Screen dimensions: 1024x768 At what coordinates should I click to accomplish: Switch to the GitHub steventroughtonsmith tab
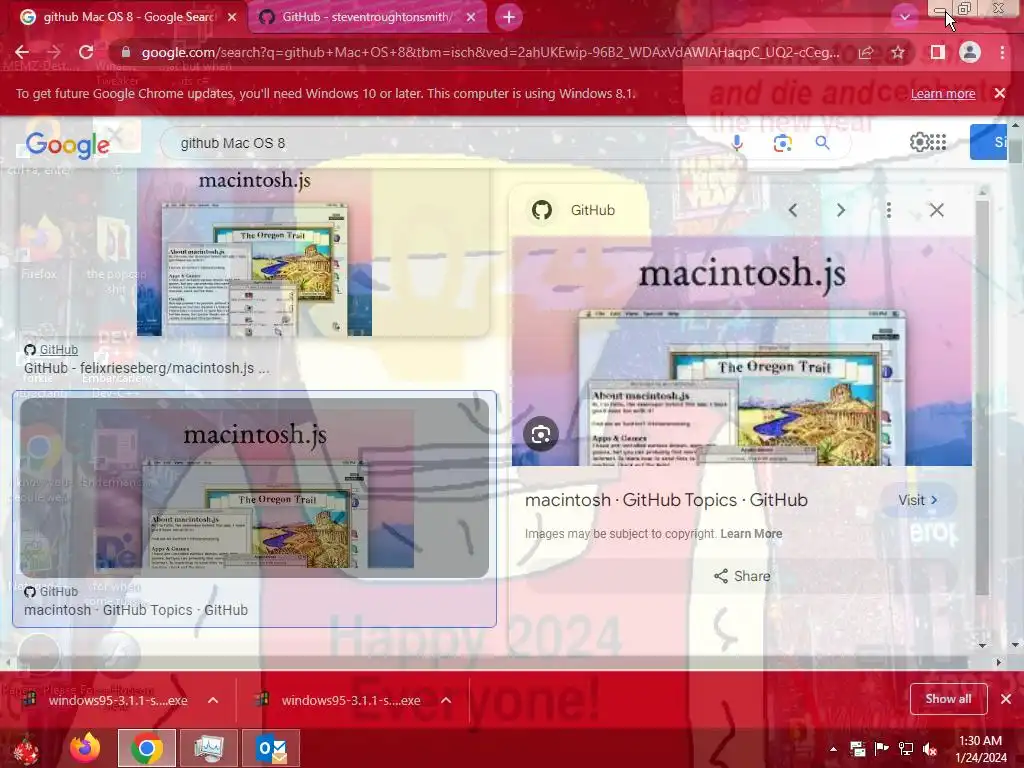[366, 17]
